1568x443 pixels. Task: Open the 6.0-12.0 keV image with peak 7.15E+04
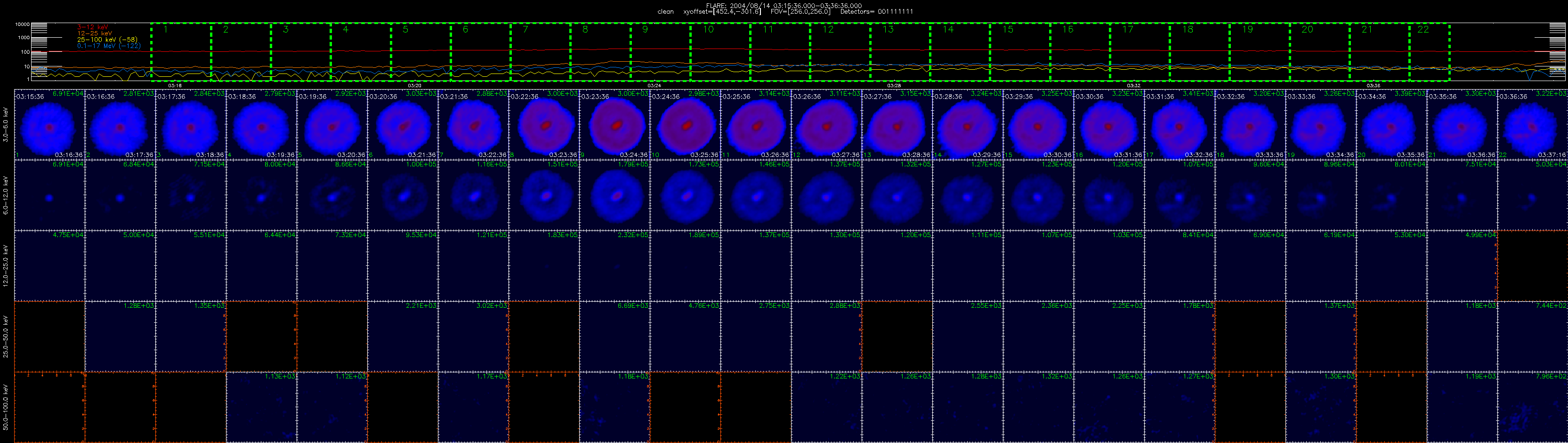coord(191,195)
